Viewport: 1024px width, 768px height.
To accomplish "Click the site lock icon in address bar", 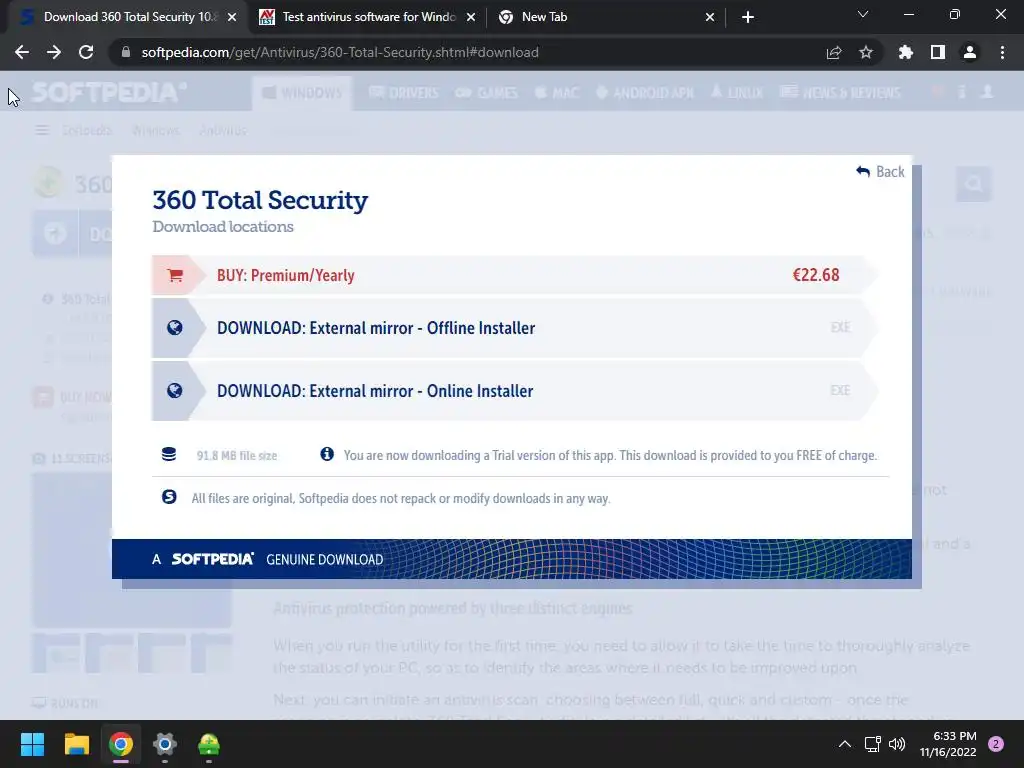I will pos(126,52).
